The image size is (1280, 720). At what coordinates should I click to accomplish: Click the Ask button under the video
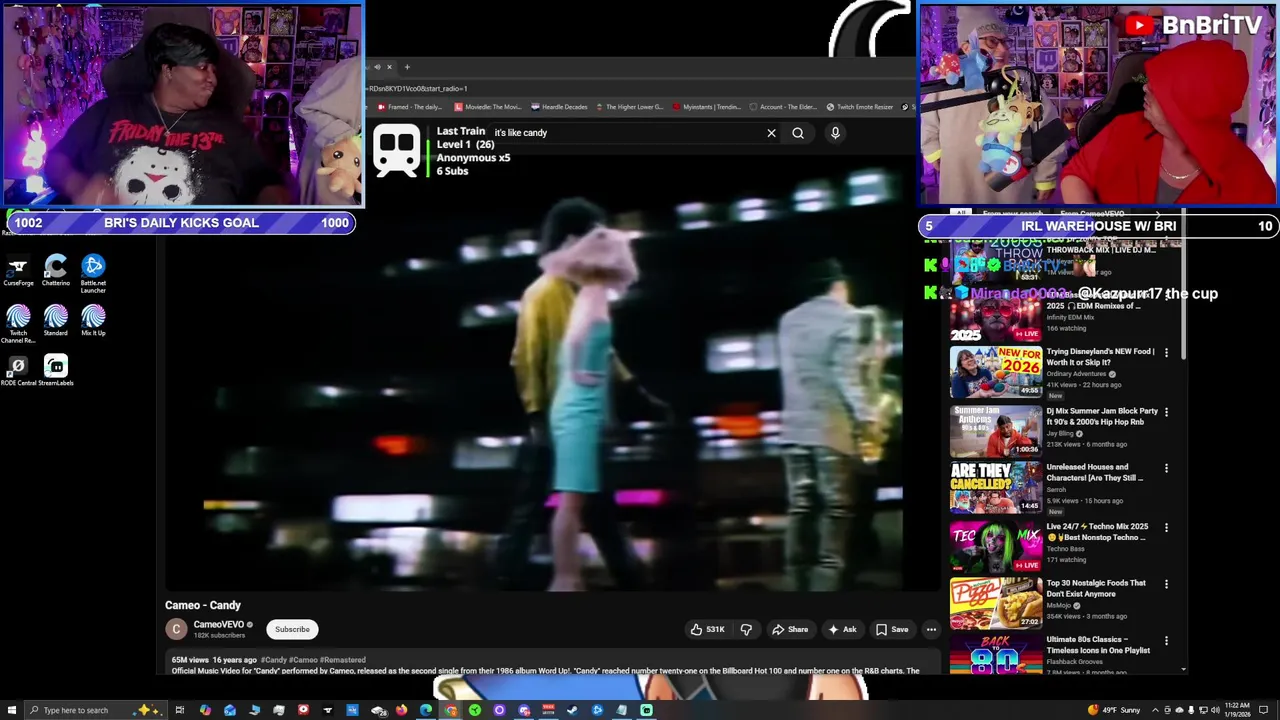pos(842,630)
